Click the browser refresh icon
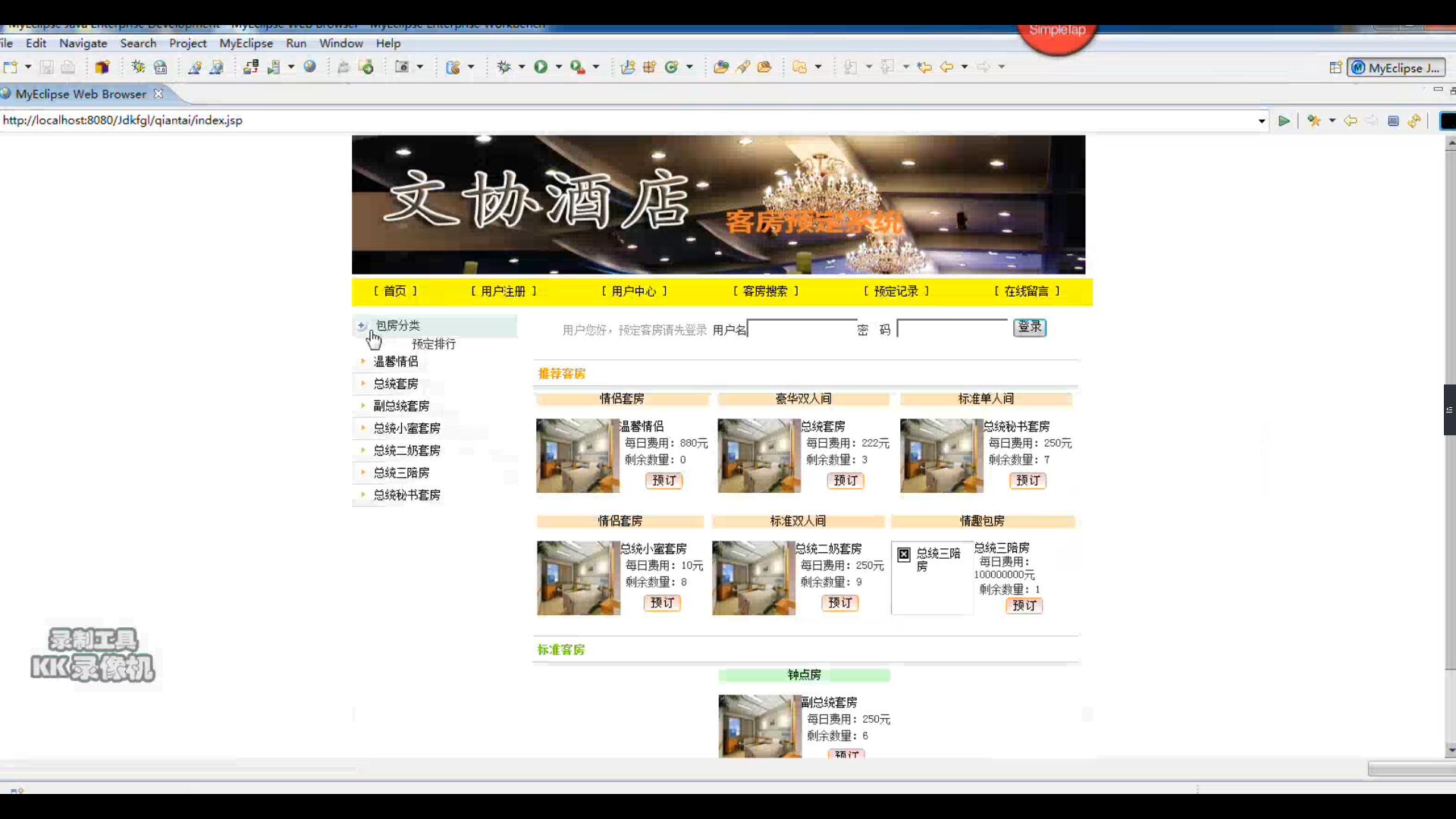The image size is (1456, 819). point(1414,121)
